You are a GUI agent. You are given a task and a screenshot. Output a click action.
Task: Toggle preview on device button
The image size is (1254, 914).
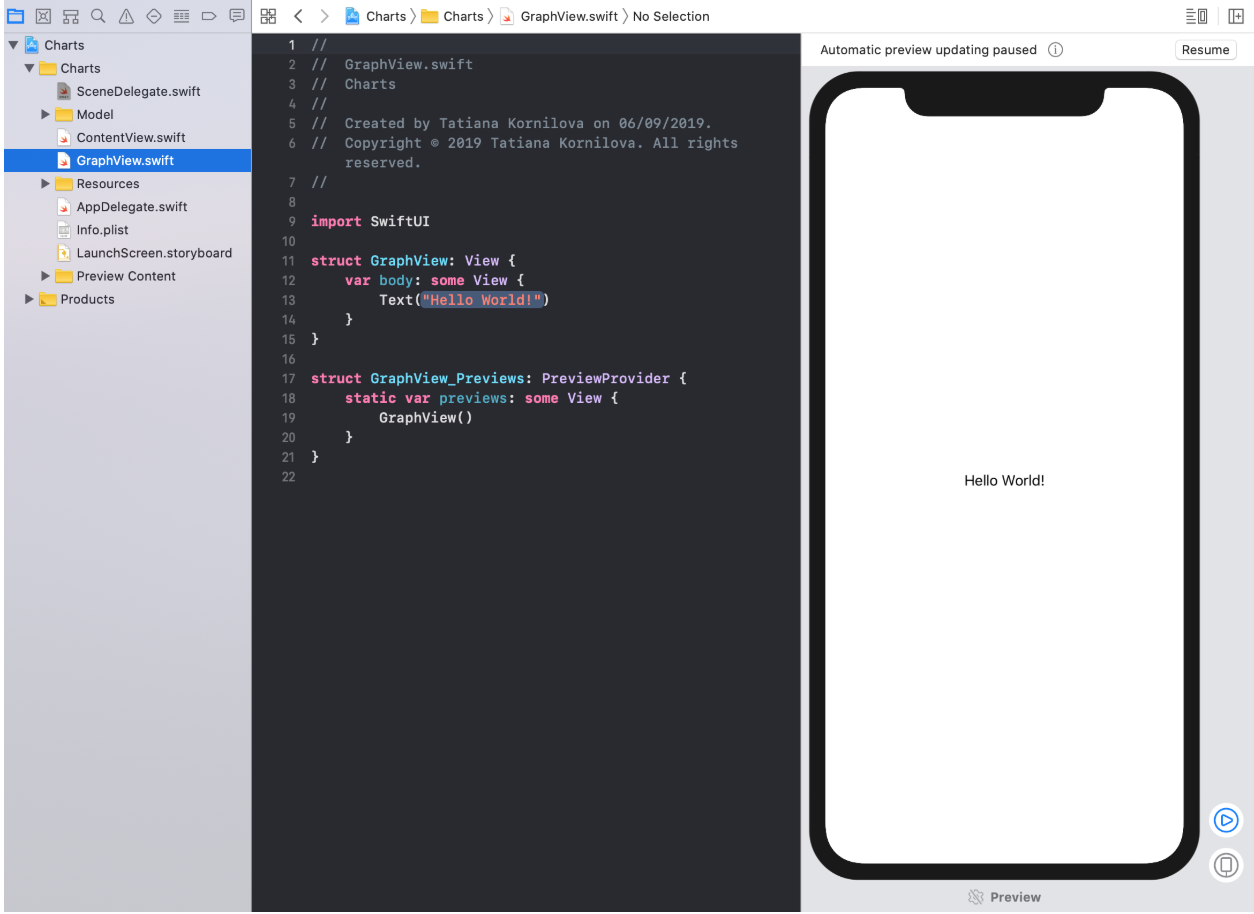pos(1226,865)
